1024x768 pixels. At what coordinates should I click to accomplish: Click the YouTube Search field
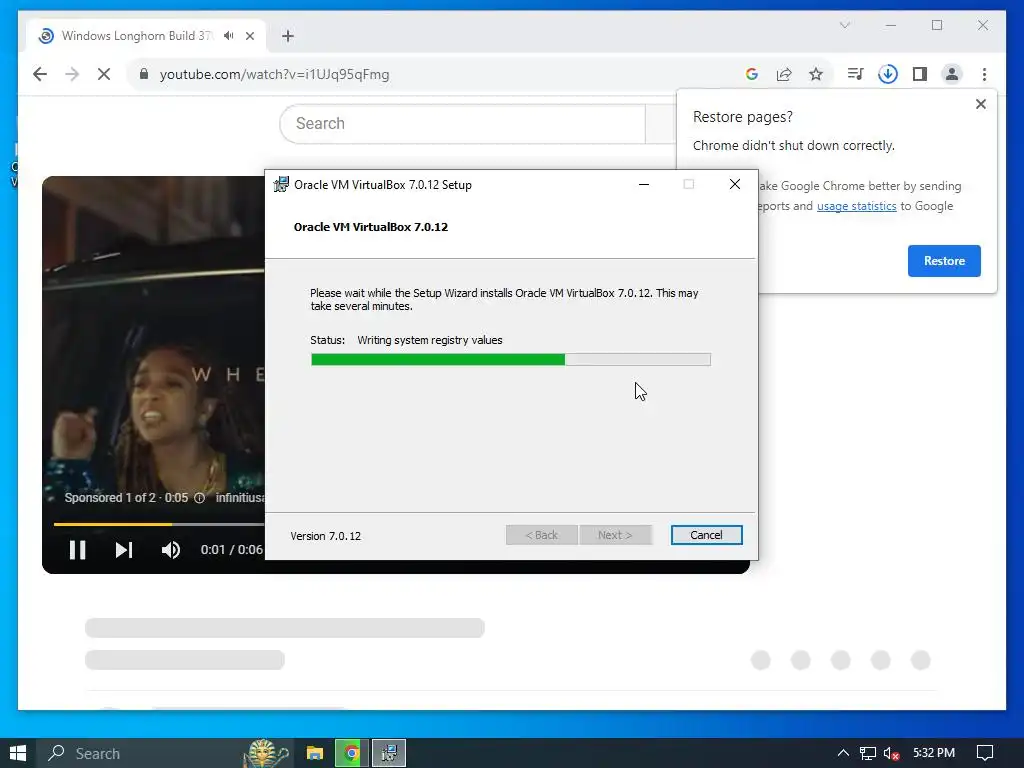pyautogui.click(x=463, y=123)
